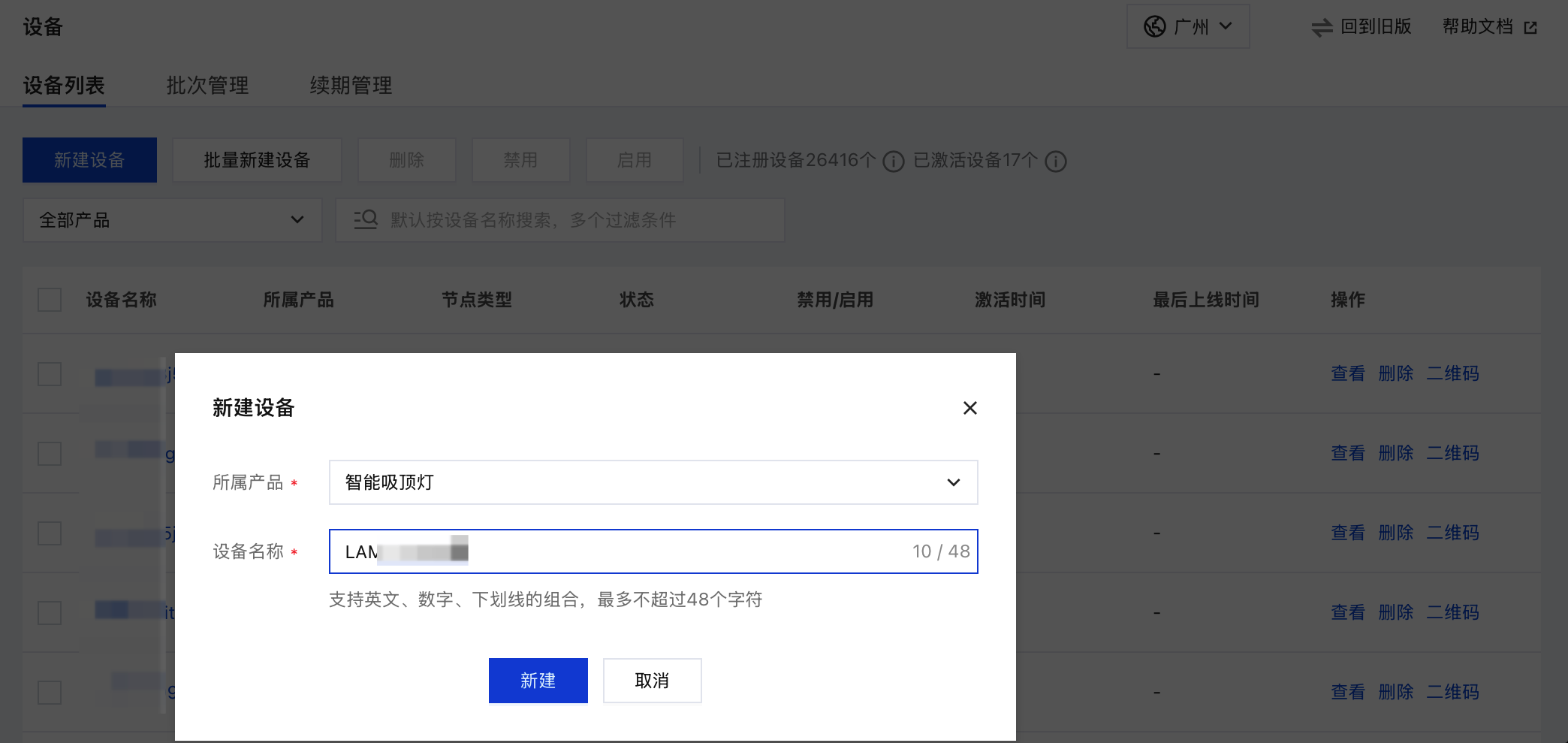
Task: Show info about 已注册设备 count
Action: 893,162
